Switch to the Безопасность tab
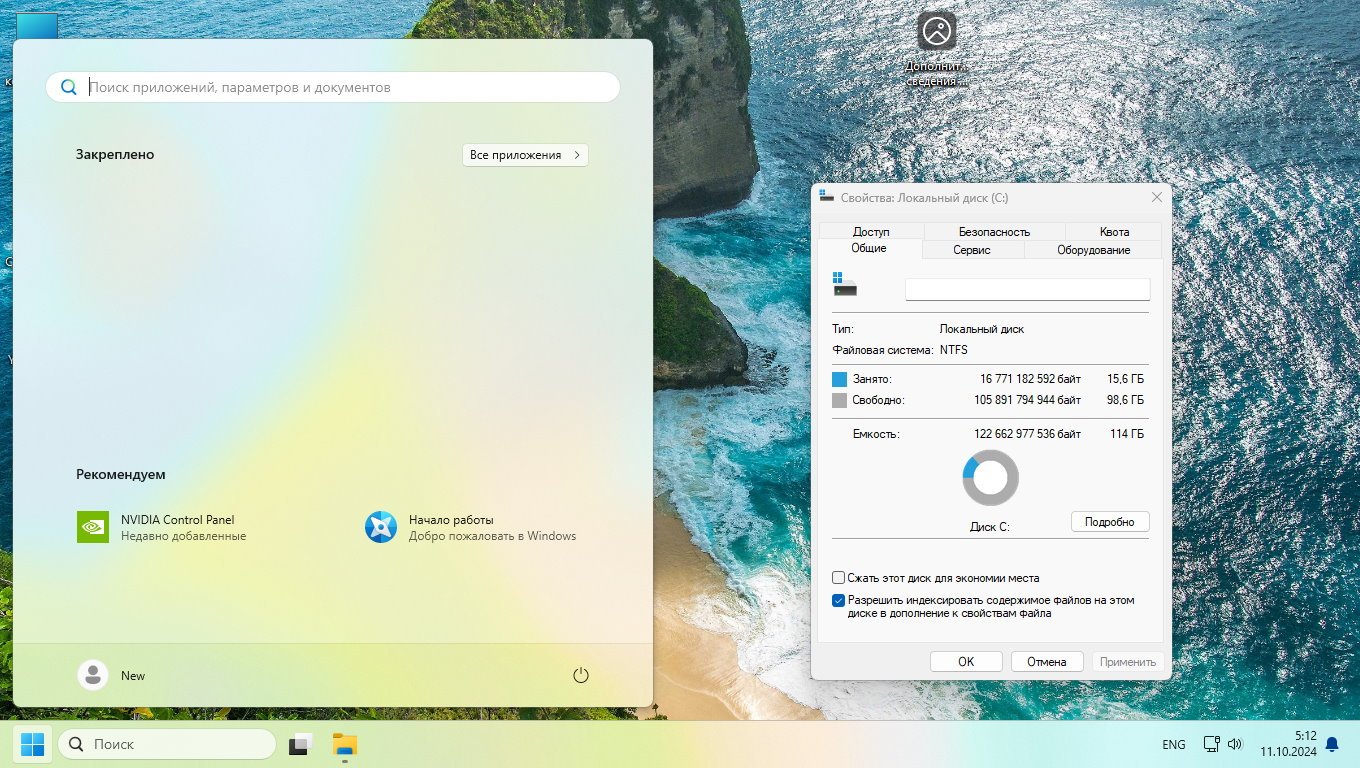1360x768 pixels. (x=993, y=231)
